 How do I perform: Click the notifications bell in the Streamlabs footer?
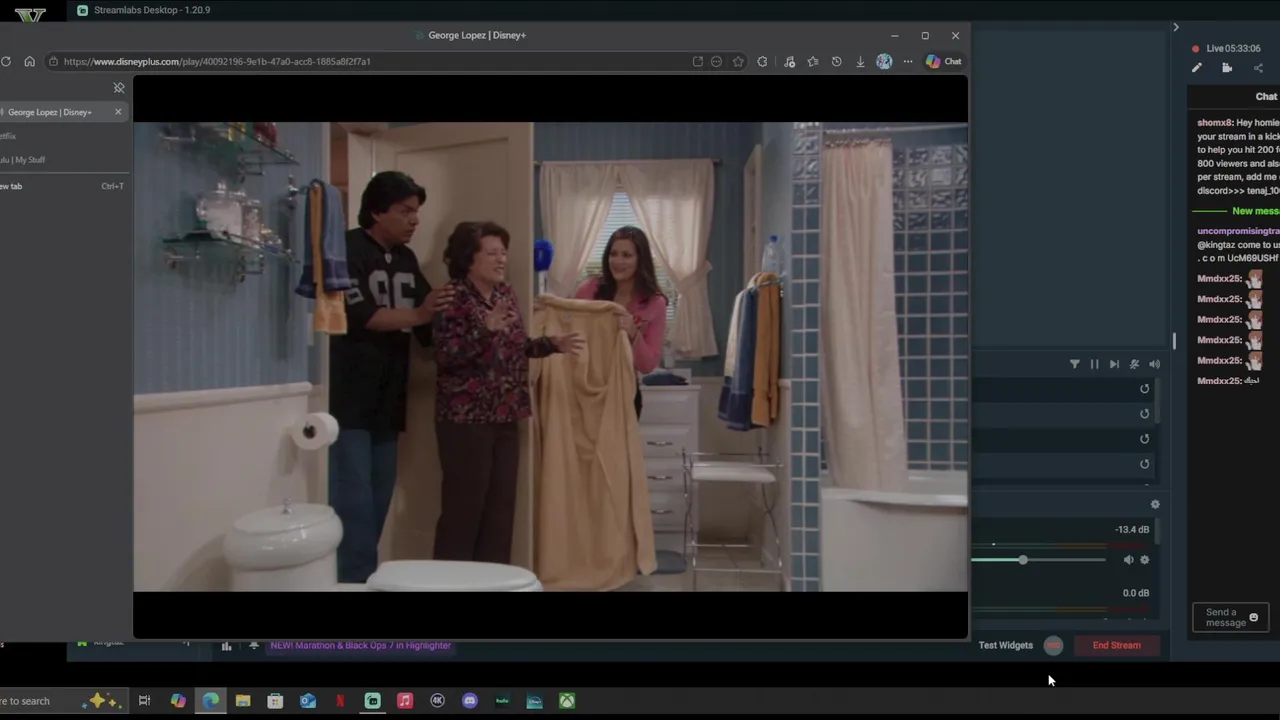pos(254,646)
